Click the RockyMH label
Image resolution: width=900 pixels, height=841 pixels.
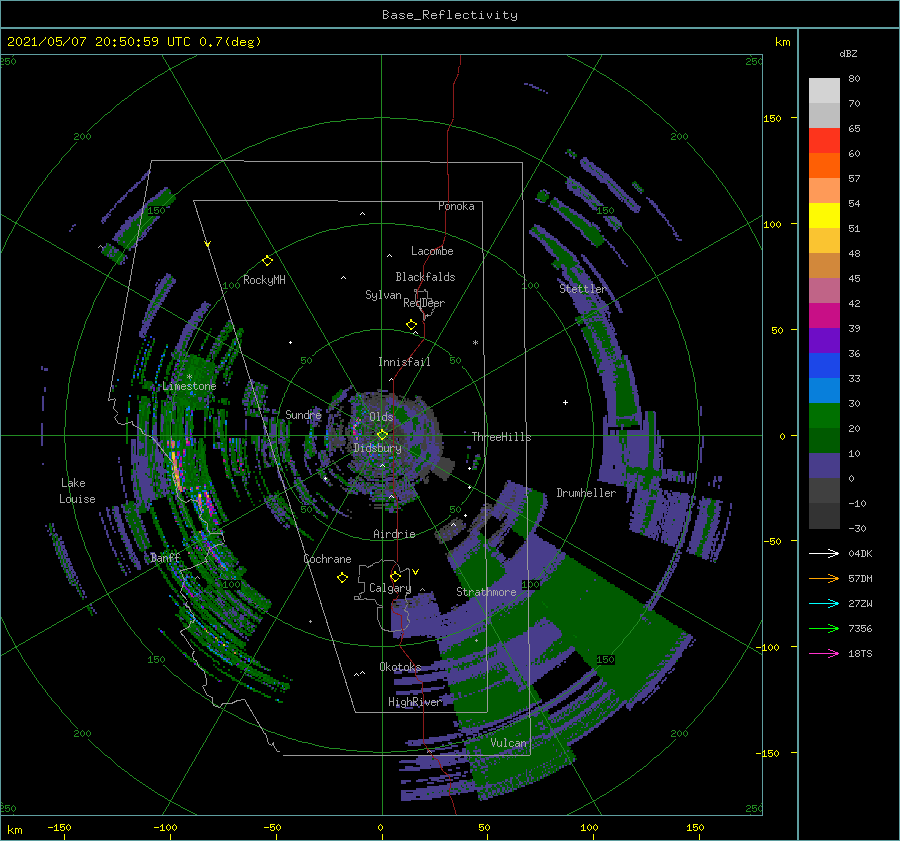264,280
